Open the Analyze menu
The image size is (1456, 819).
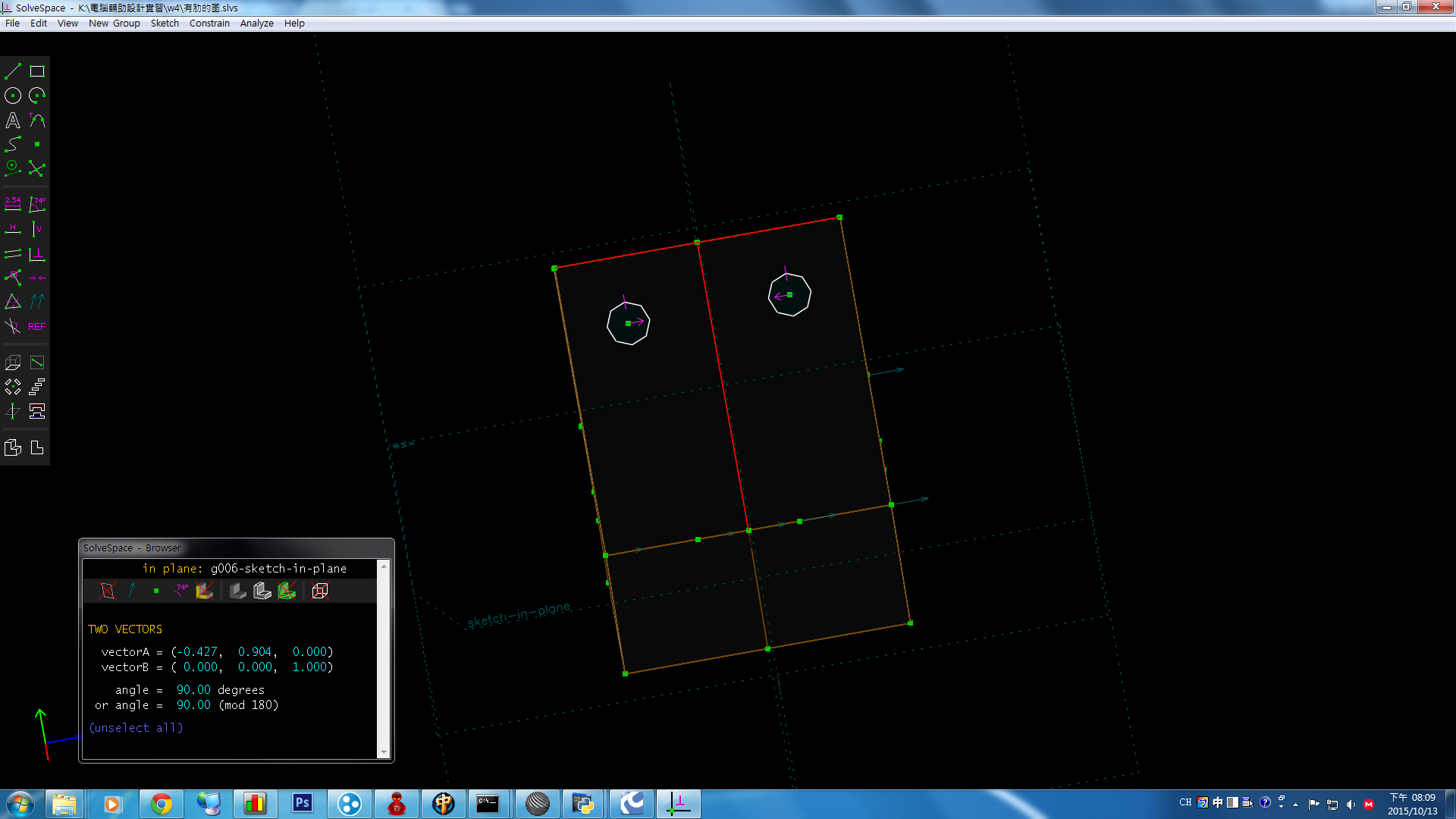[x=257, y=24]
